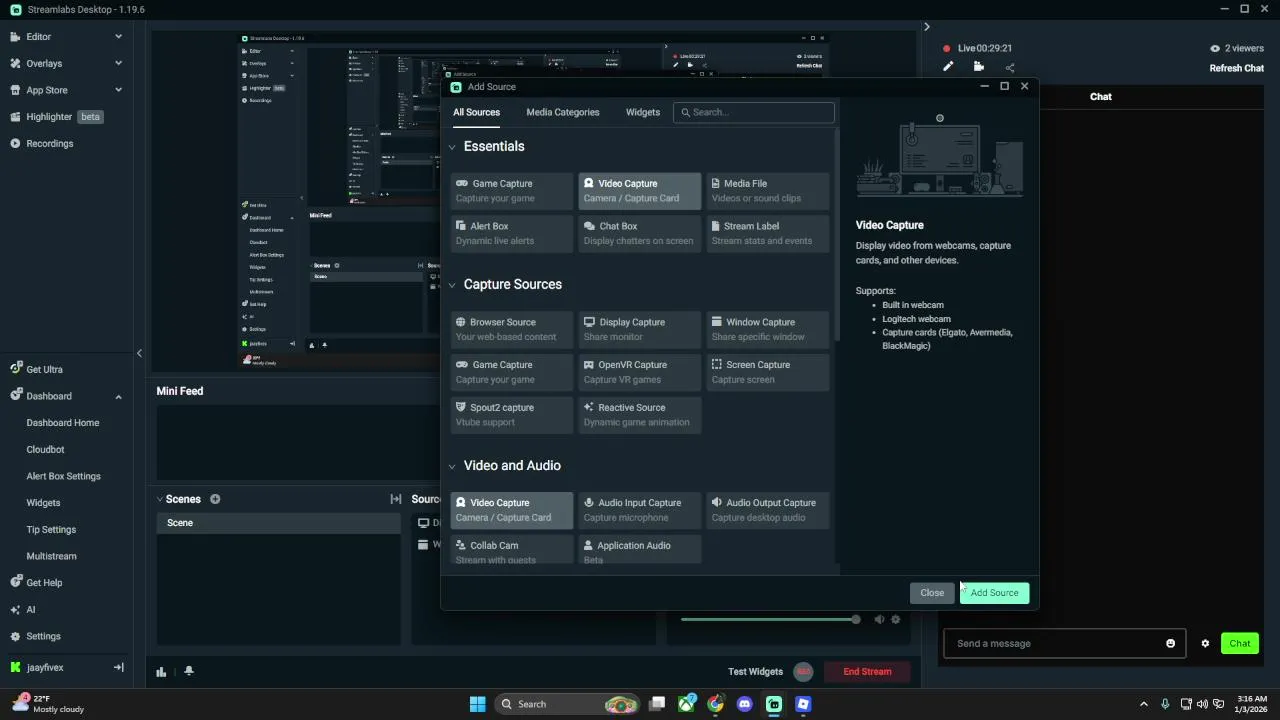
Task: Select the Scene item in Scenes list
Action: (278, 523)
